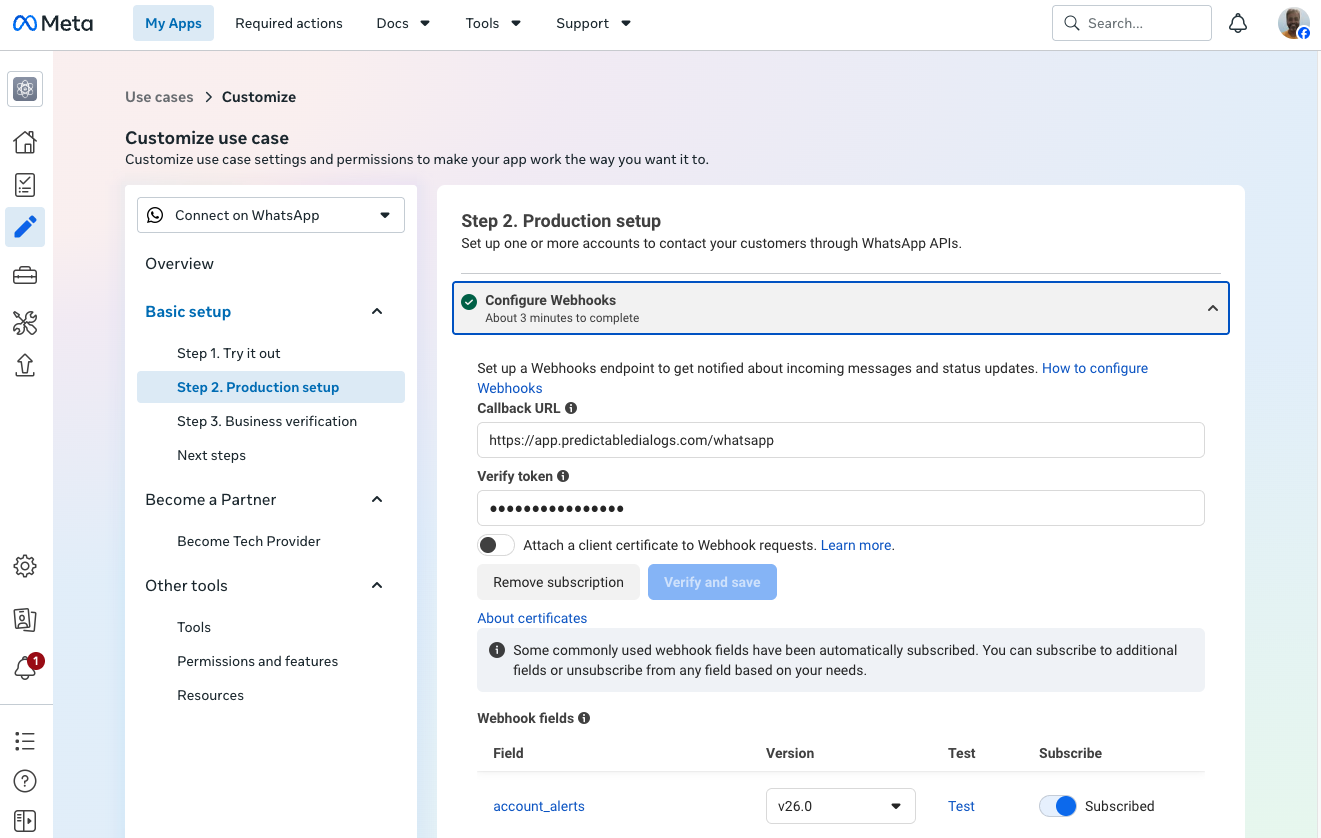Viewport: 1321px width, 838px height.
Task: Go back to Use cases breadcrumb
Action: click(x=159, y=97)
